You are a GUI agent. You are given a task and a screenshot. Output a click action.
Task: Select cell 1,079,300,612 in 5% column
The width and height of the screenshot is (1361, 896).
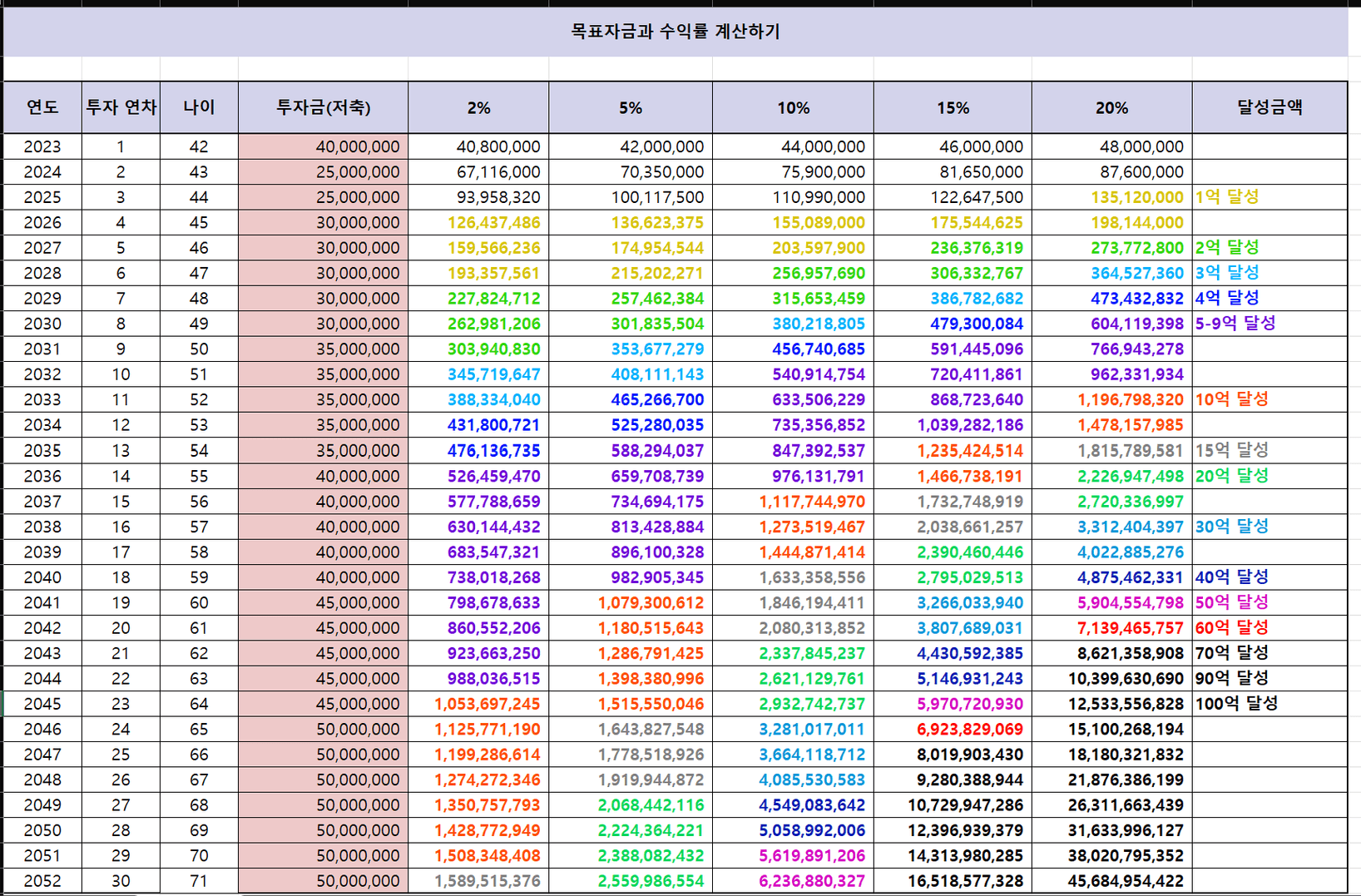pyautogui.click(x=631, y=602)
